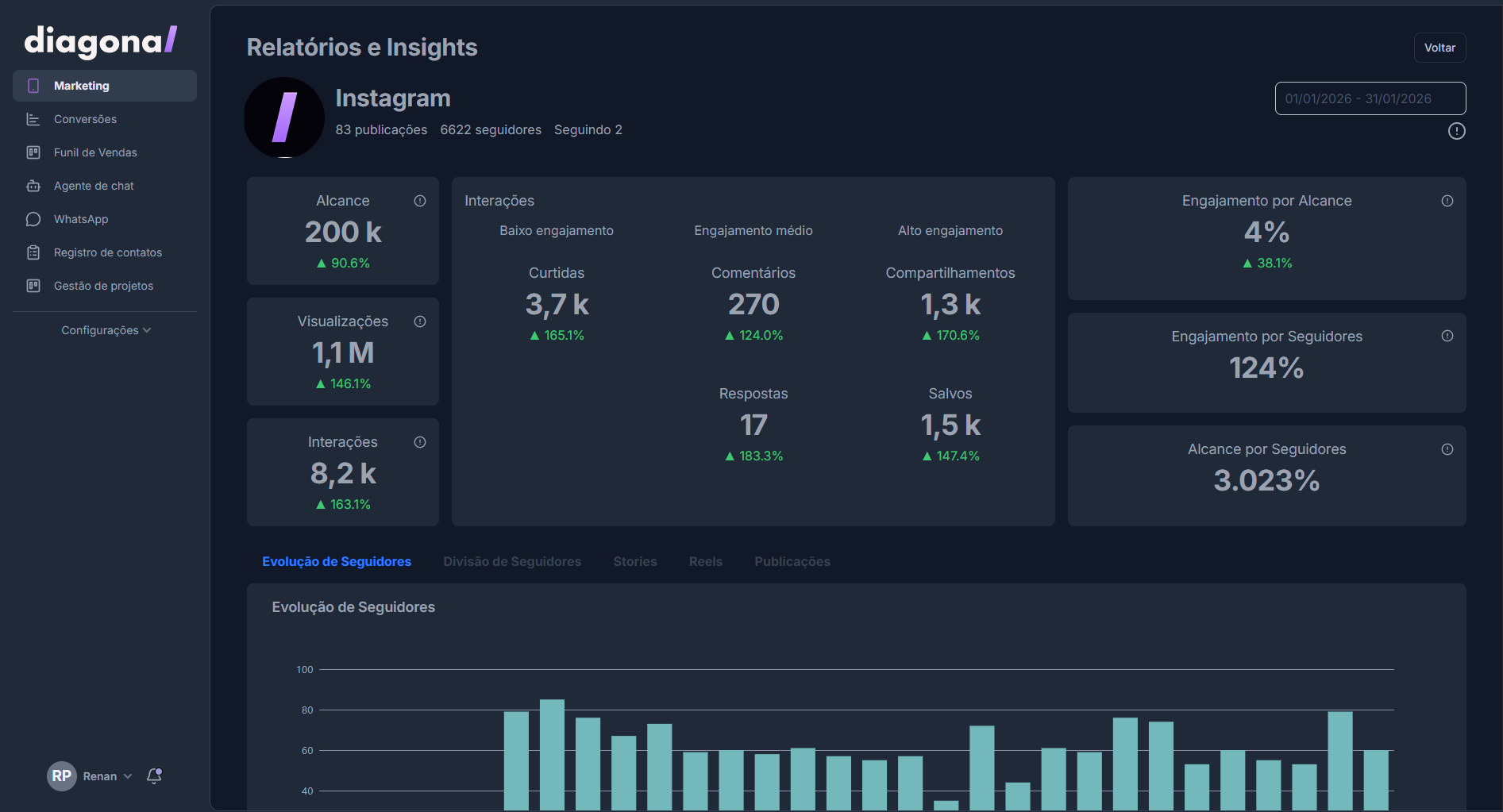The height and width of the screenshot is (812, 1503).
Task: Click the WhatsApp speech bubble icon
Action: pyautogui.click(x=33, y=219)
